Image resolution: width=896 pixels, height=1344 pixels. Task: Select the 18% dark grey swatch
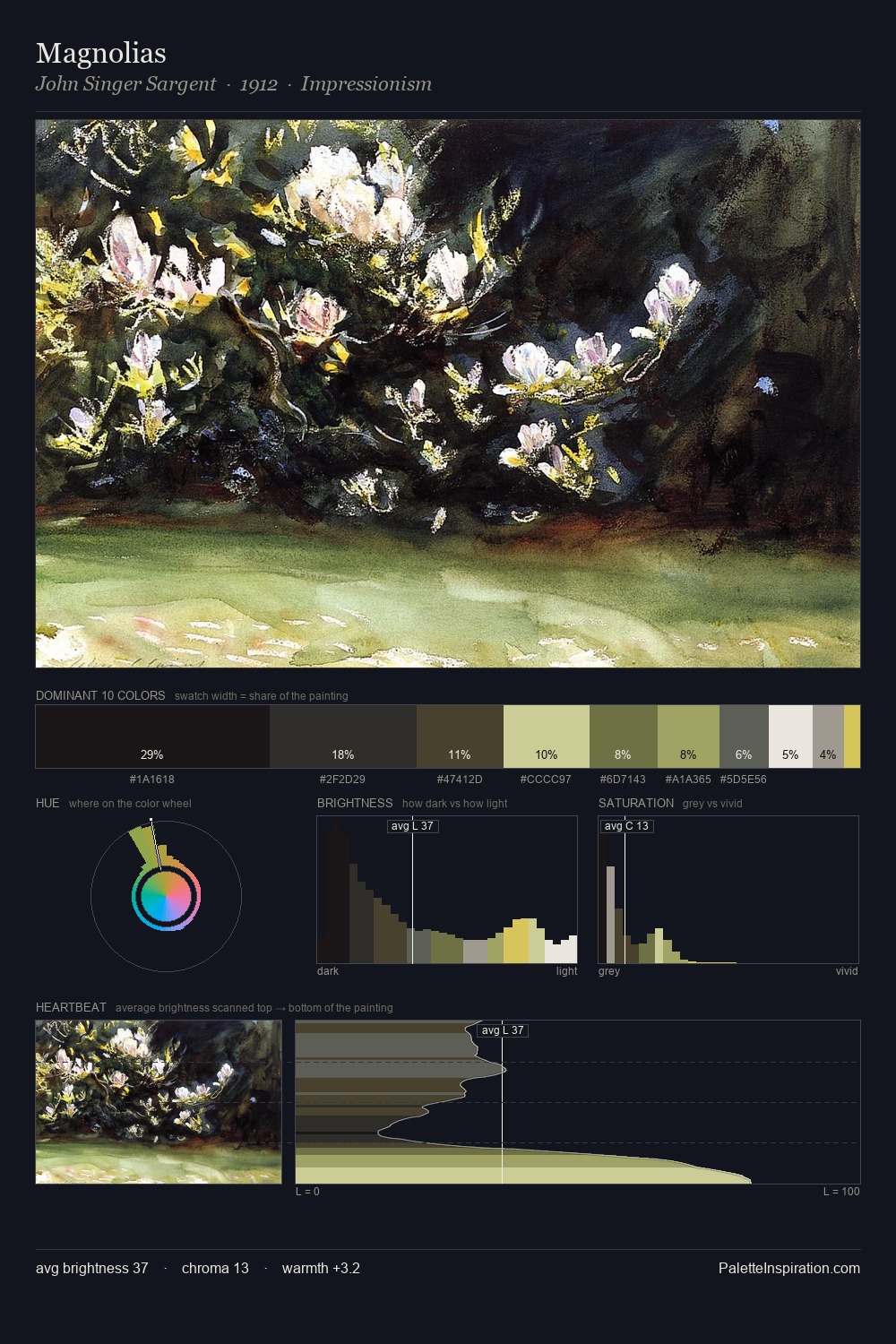tap(343, 737)
